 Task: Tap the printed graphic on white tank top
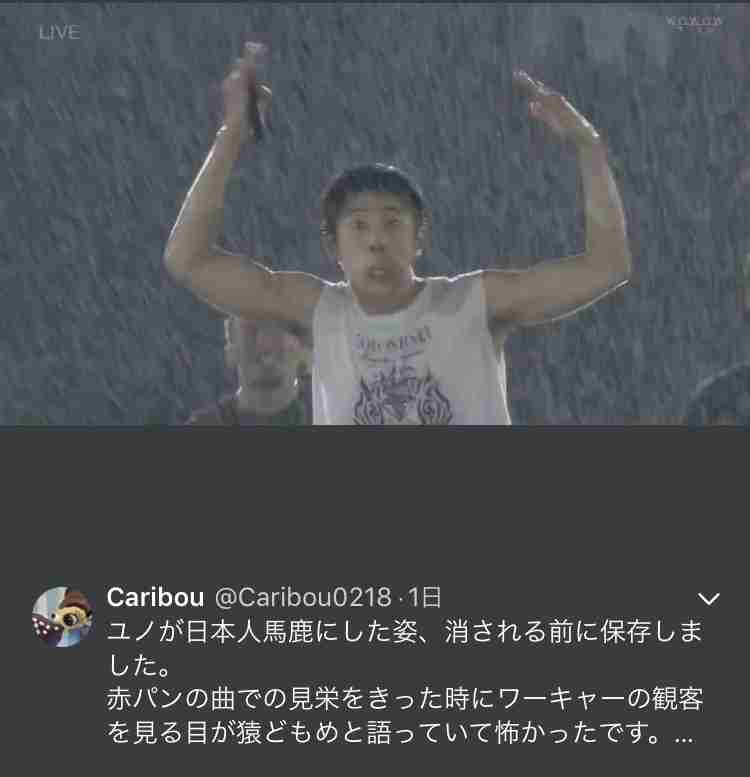point(401,379)
